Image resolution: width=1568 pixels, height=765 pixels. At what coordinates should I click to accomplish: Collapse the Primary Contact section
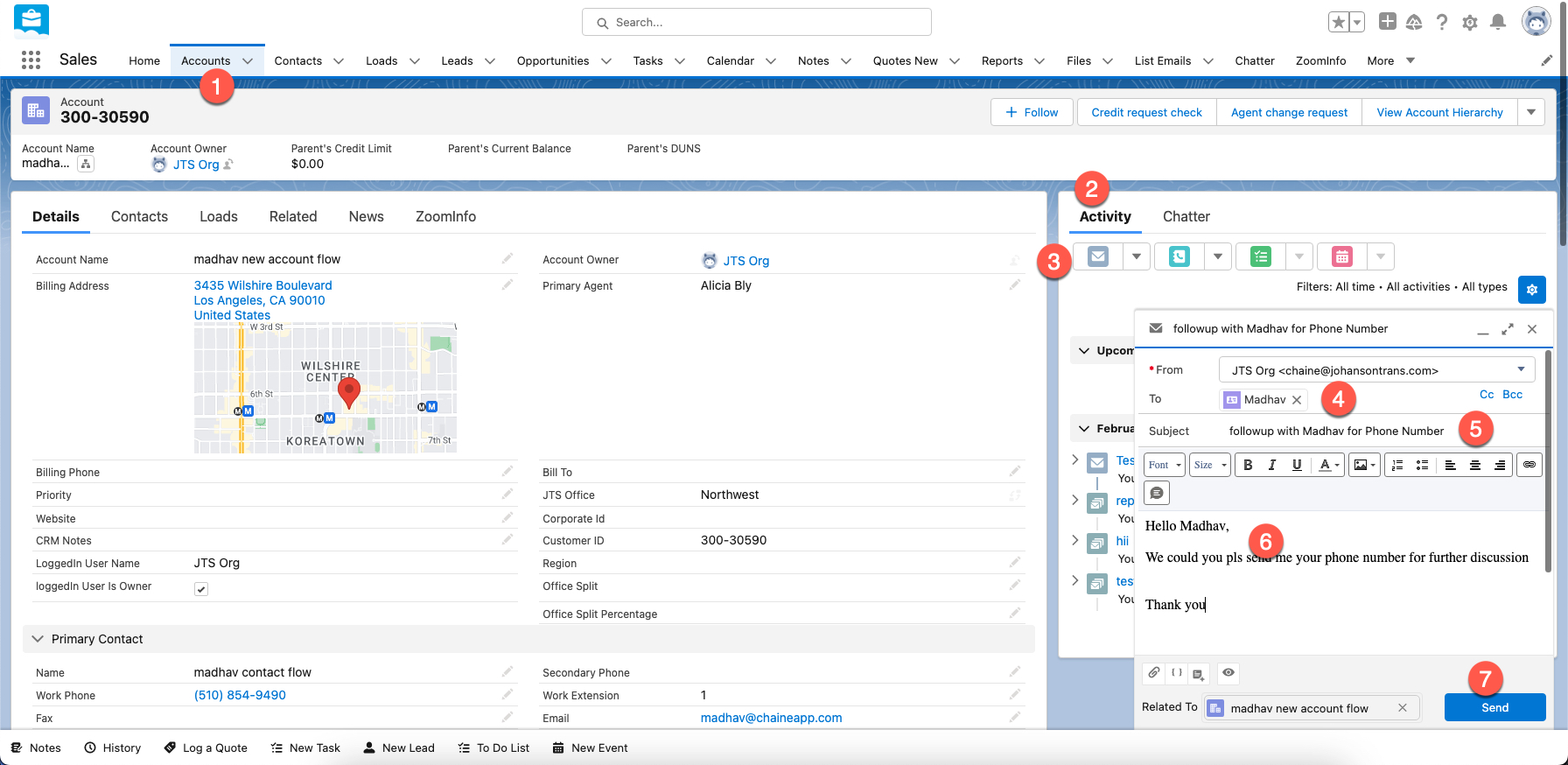click(x=38, y=639)
